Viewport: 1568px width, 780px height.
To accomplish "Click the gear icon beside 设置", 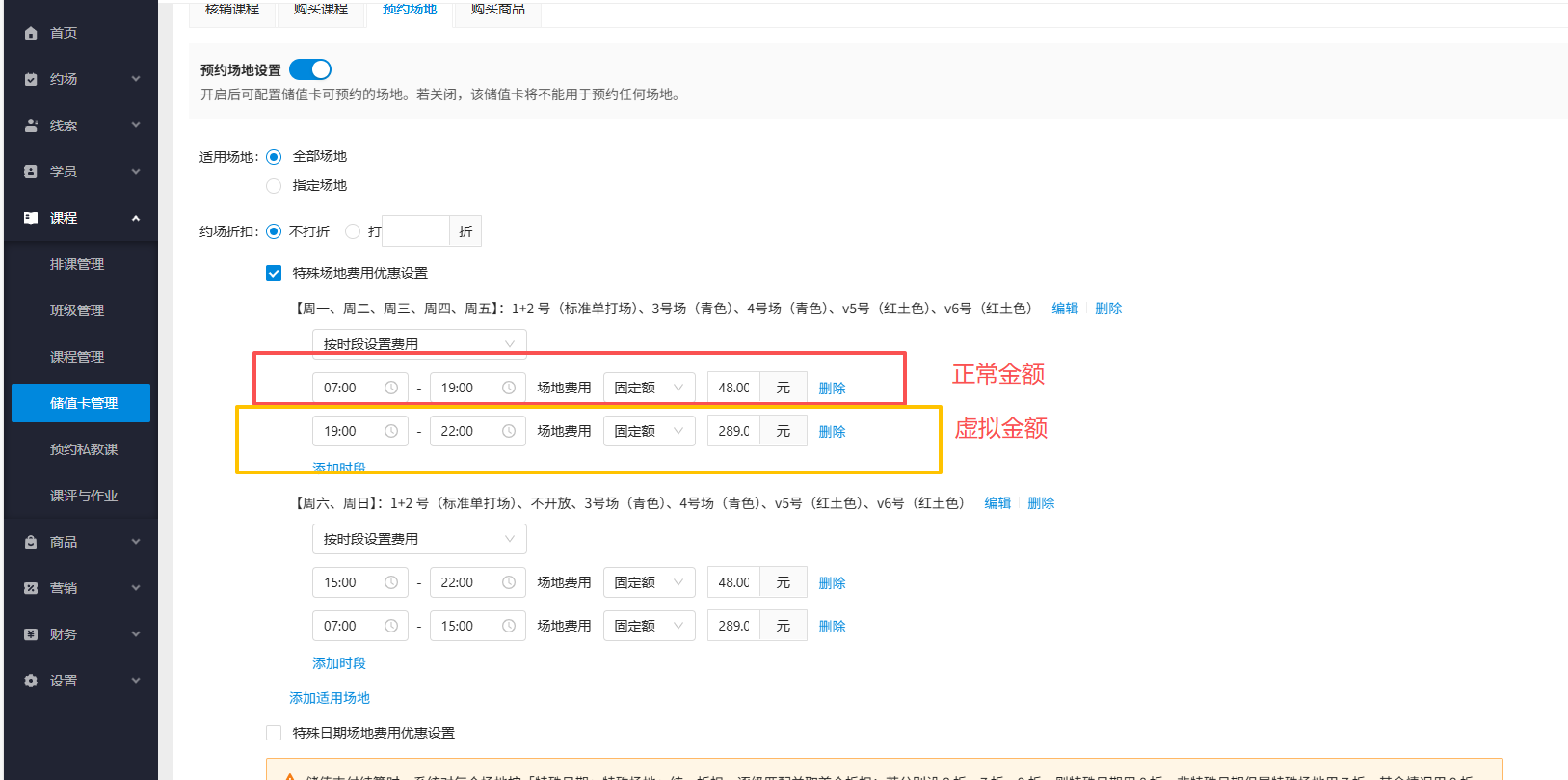I will [31, 681].
